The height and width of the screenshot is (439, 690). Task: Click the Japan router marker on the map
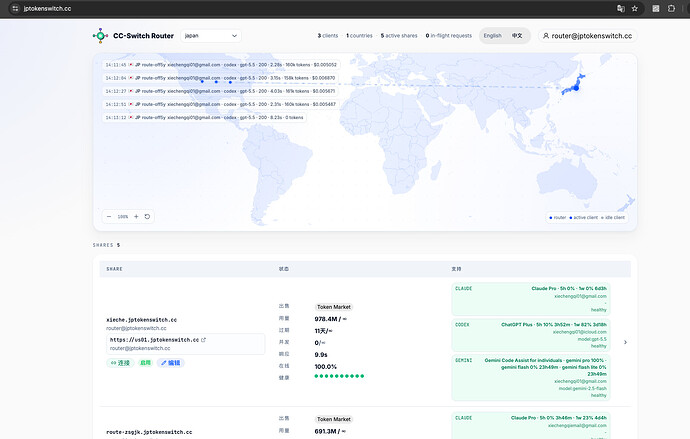pos(576,88)
